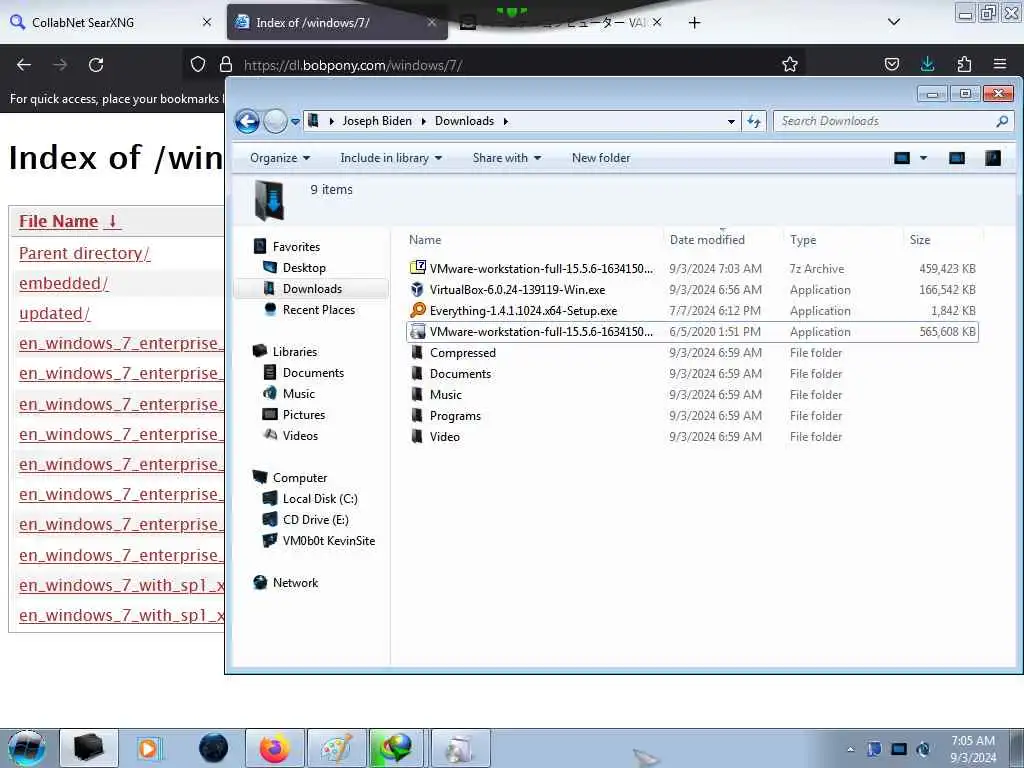Open the Music library in navigation pane

(298, 393)
